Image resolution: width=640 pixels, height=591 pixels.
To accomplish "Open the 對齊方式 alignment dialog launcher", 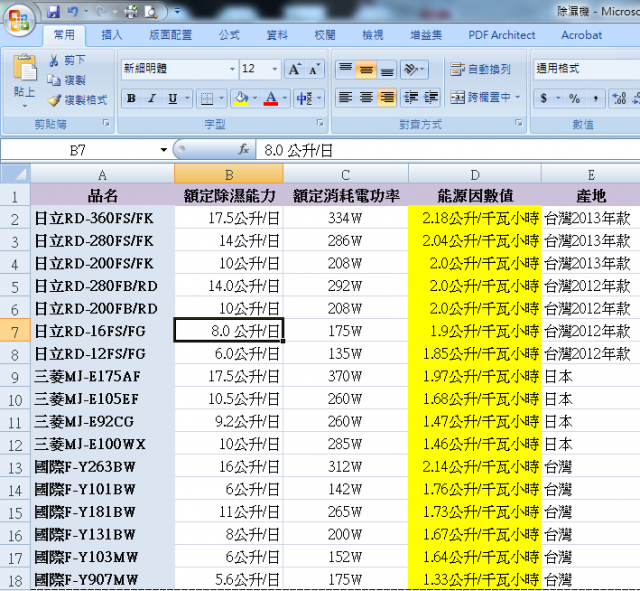I will point(519,123).
